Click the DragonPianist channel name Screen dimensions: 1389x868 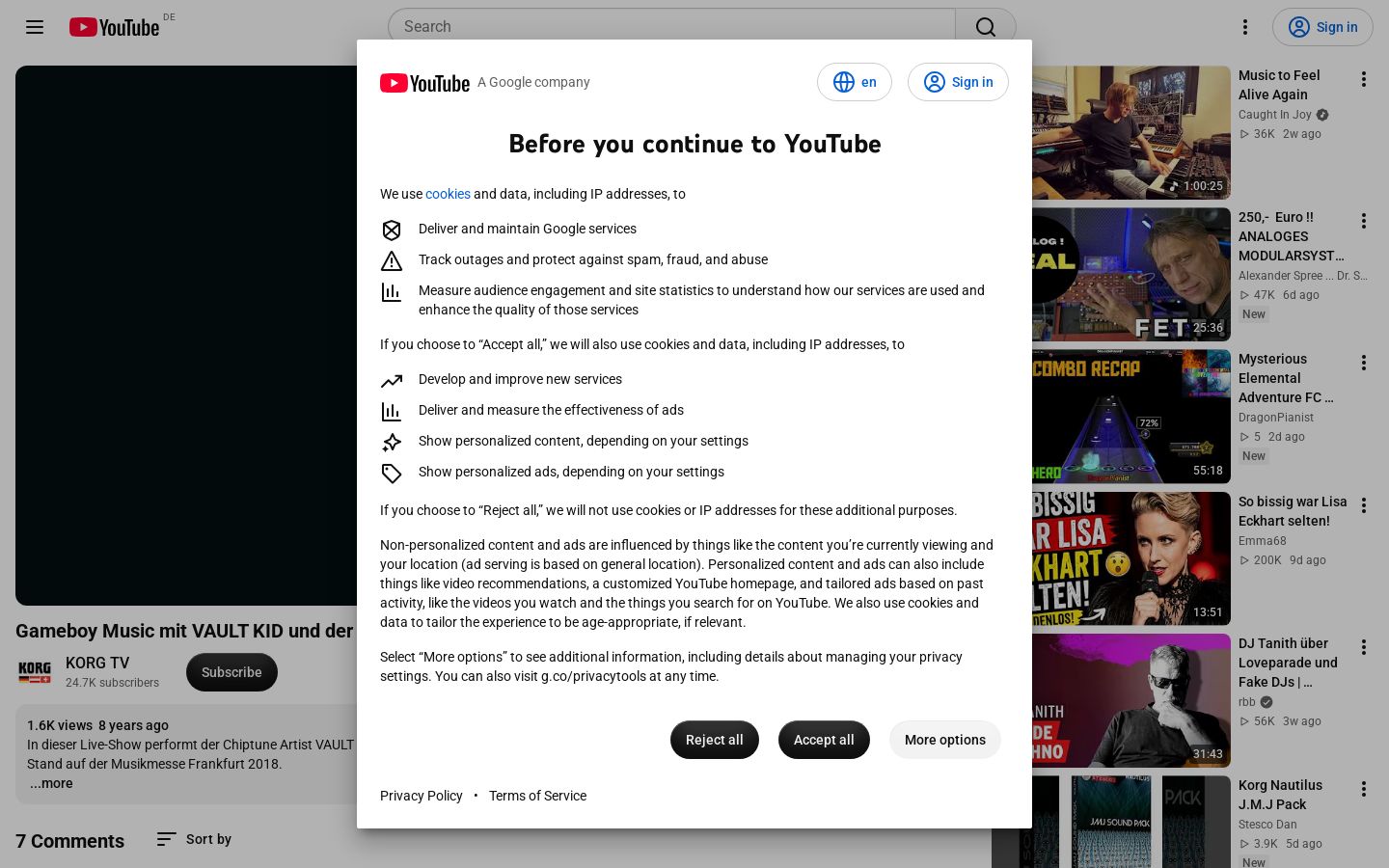[x=1276, y=418]
